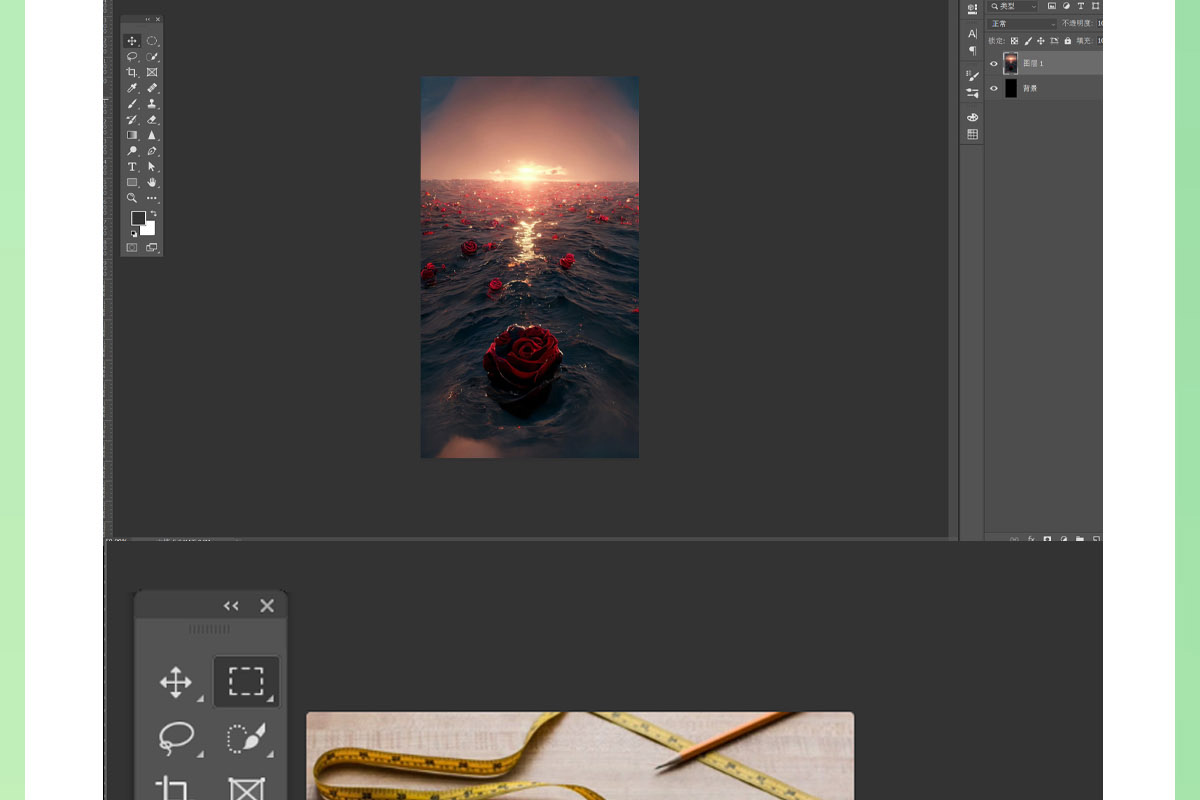Screen dimensions: 1200x800
Task: Activate the Hand tool
Action: 152,182
